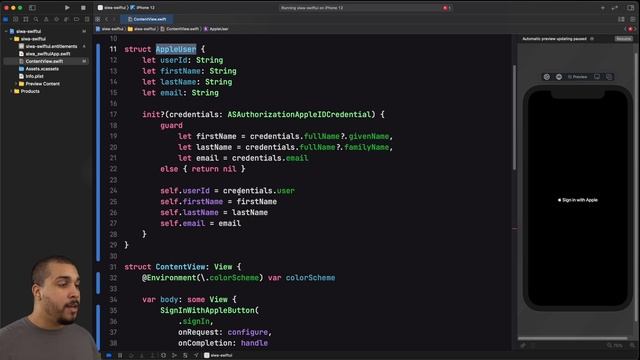Click the Library plus button
Screen dimensions: 640x360
(603, 8)
